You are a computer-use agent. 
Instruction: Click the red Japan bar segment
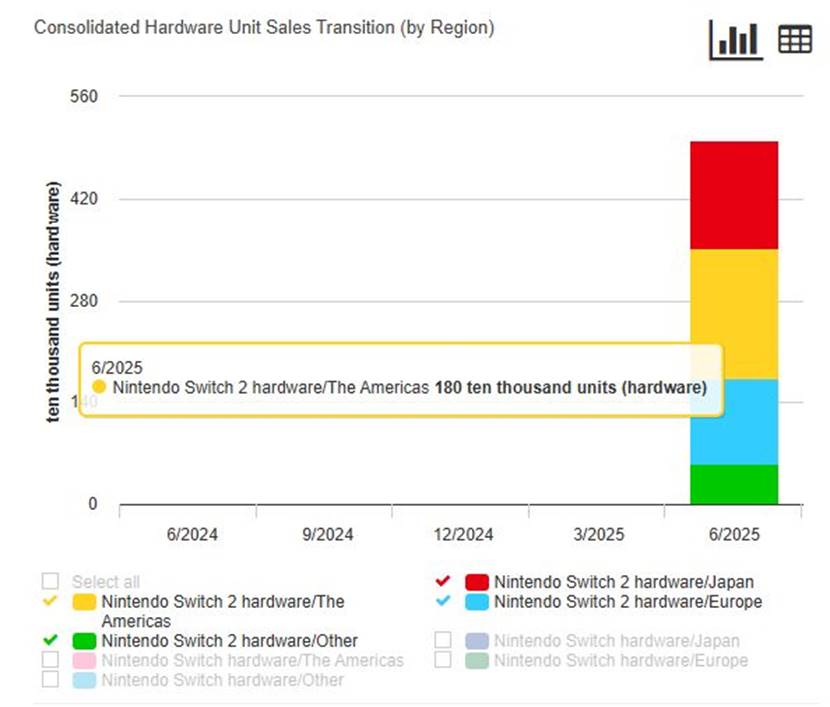coord(734,195)
